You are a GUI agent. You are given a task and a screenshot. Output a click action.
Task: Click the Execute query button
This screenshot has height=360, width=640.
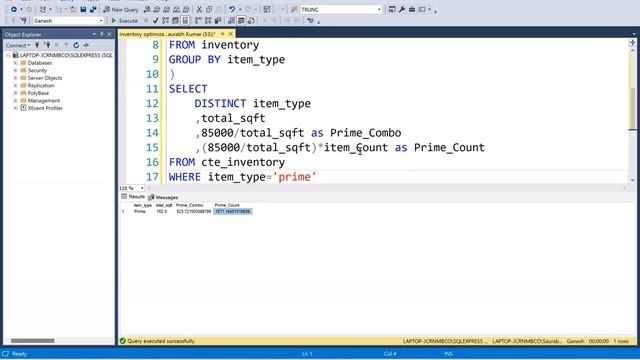[x=124, y=20]
